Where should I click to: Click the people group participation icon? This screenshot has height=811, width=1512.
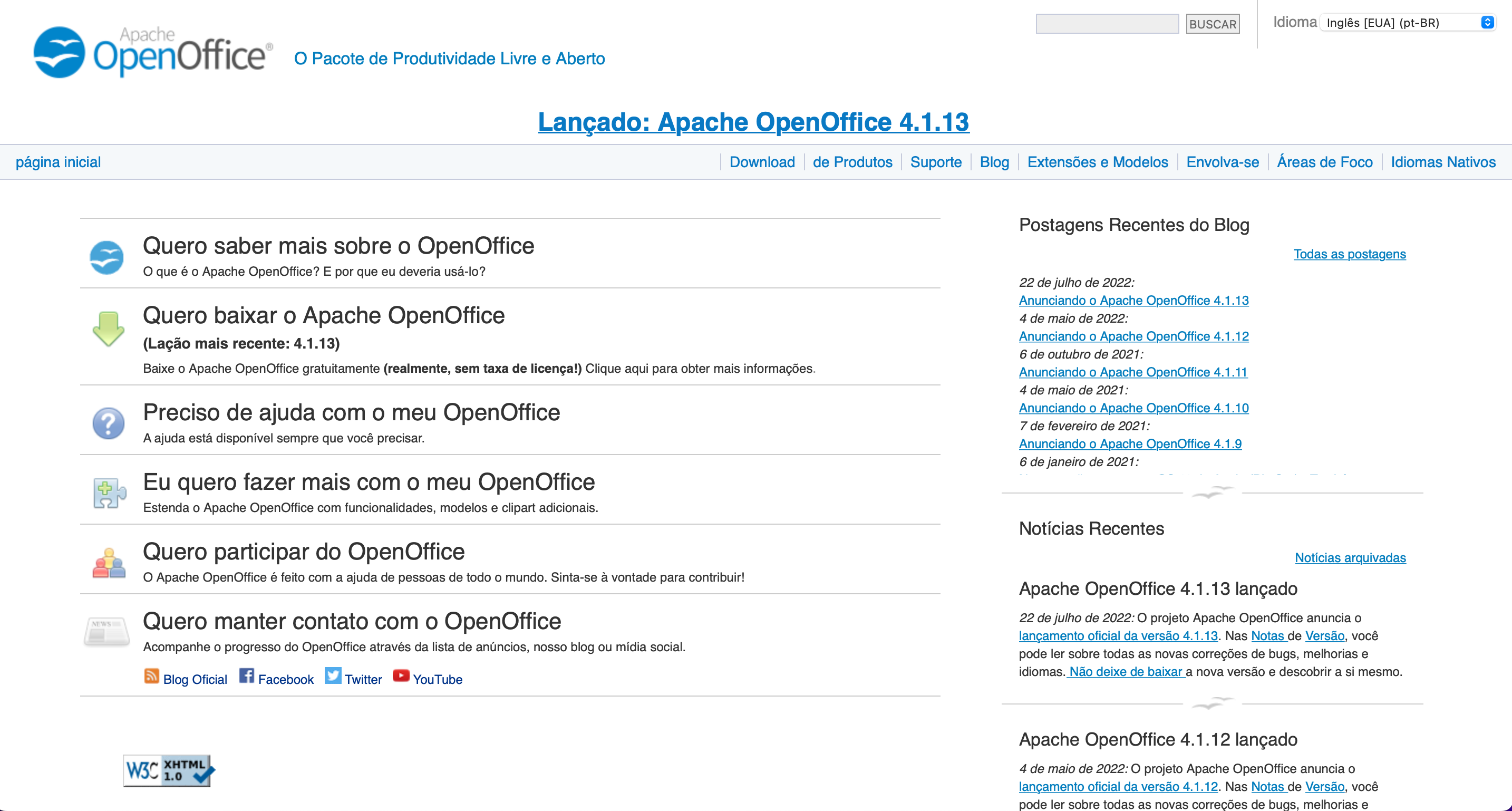(x=109, y=563)
